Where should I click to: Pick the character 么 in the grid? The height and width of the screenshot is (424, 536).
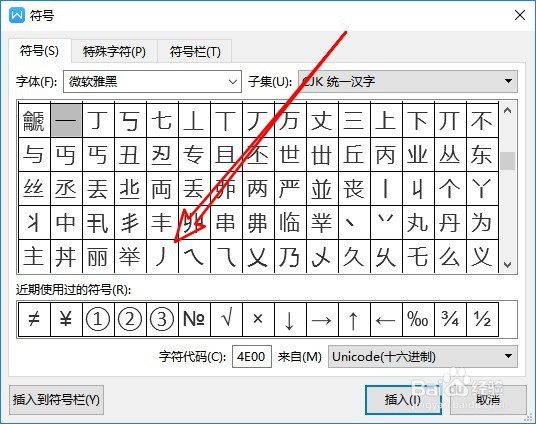(451, 256)
